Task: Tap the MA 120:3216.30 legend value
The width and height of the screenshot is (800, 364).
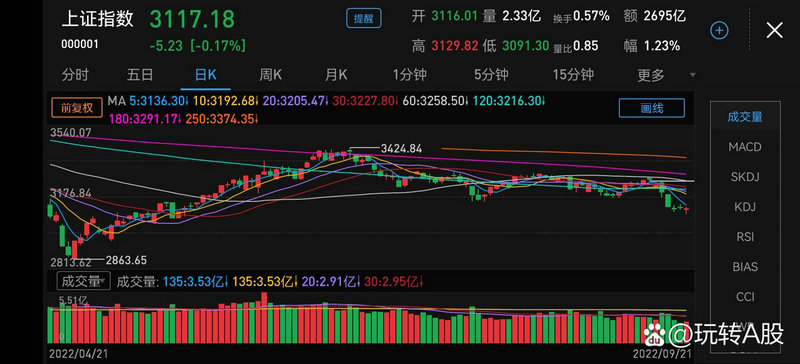Action: [508, 101]
